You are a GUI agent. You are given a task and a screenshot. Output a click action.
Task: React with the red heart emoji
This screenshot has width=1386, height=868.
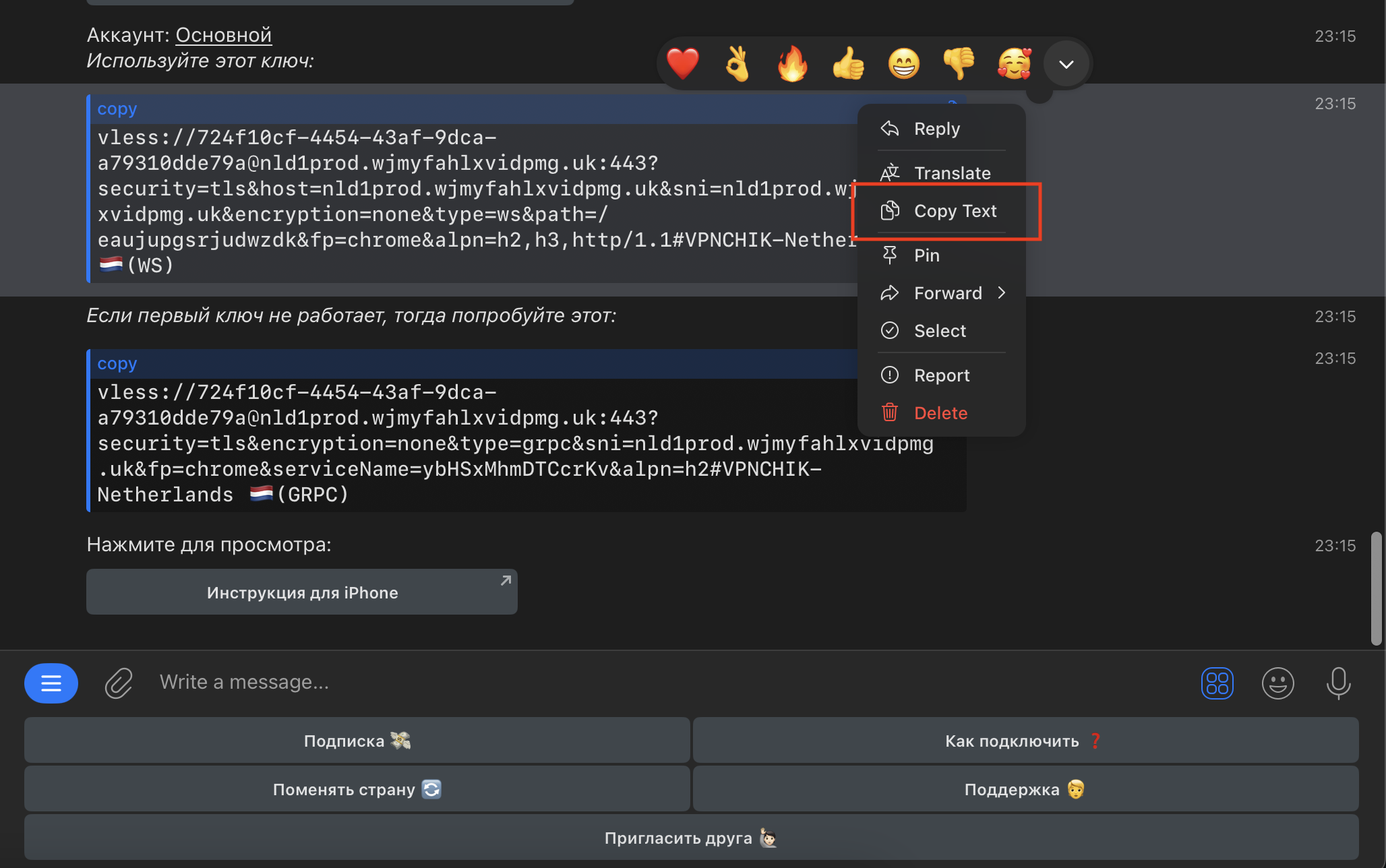682,64
